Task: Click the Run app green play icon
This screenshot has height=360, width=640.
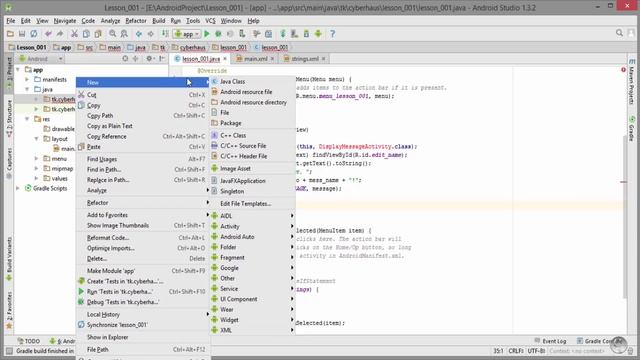Action: [x=207, y=34]
